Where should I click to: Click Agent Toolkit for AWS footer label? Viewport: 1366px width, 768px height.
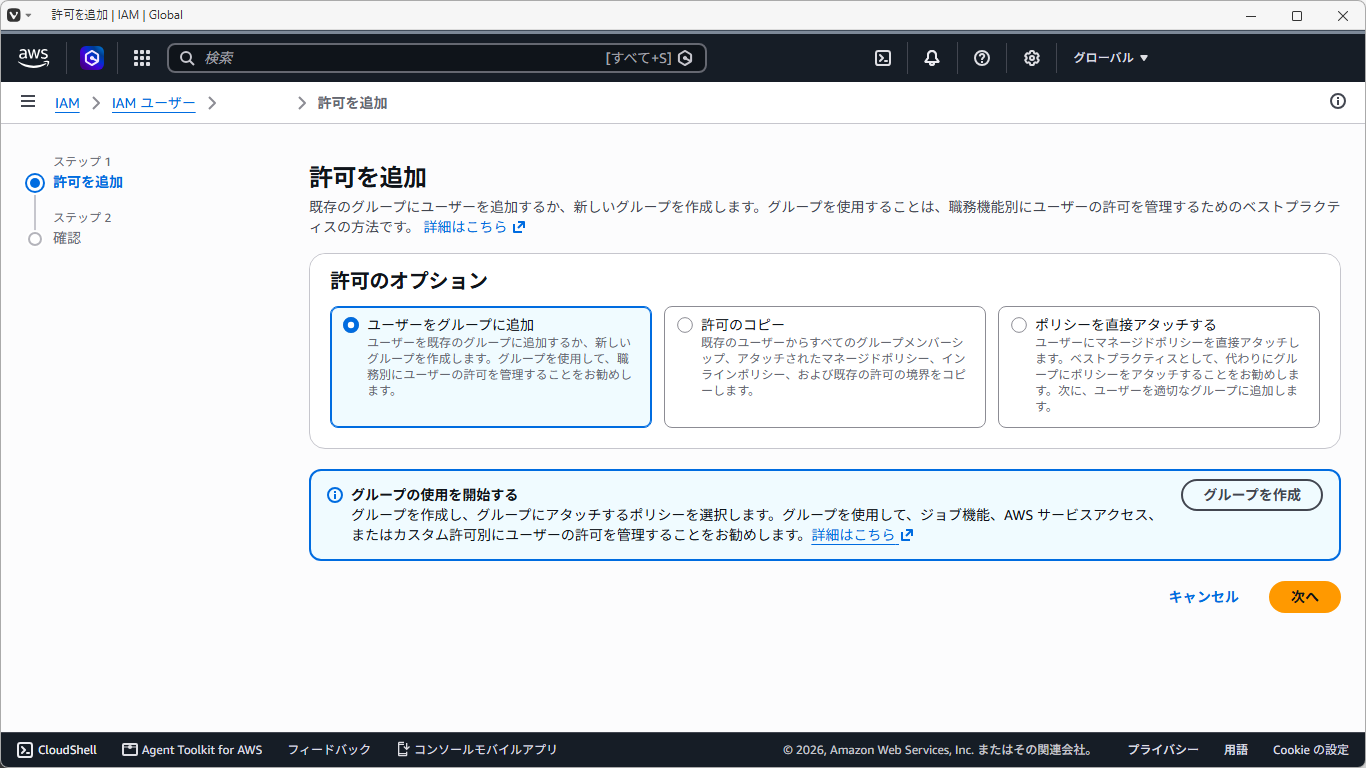click(202, 750)
